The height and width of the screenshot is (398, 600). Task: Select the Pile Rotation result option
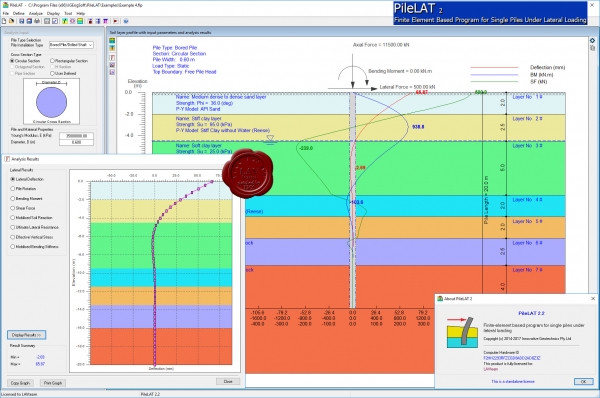(13, 189)
